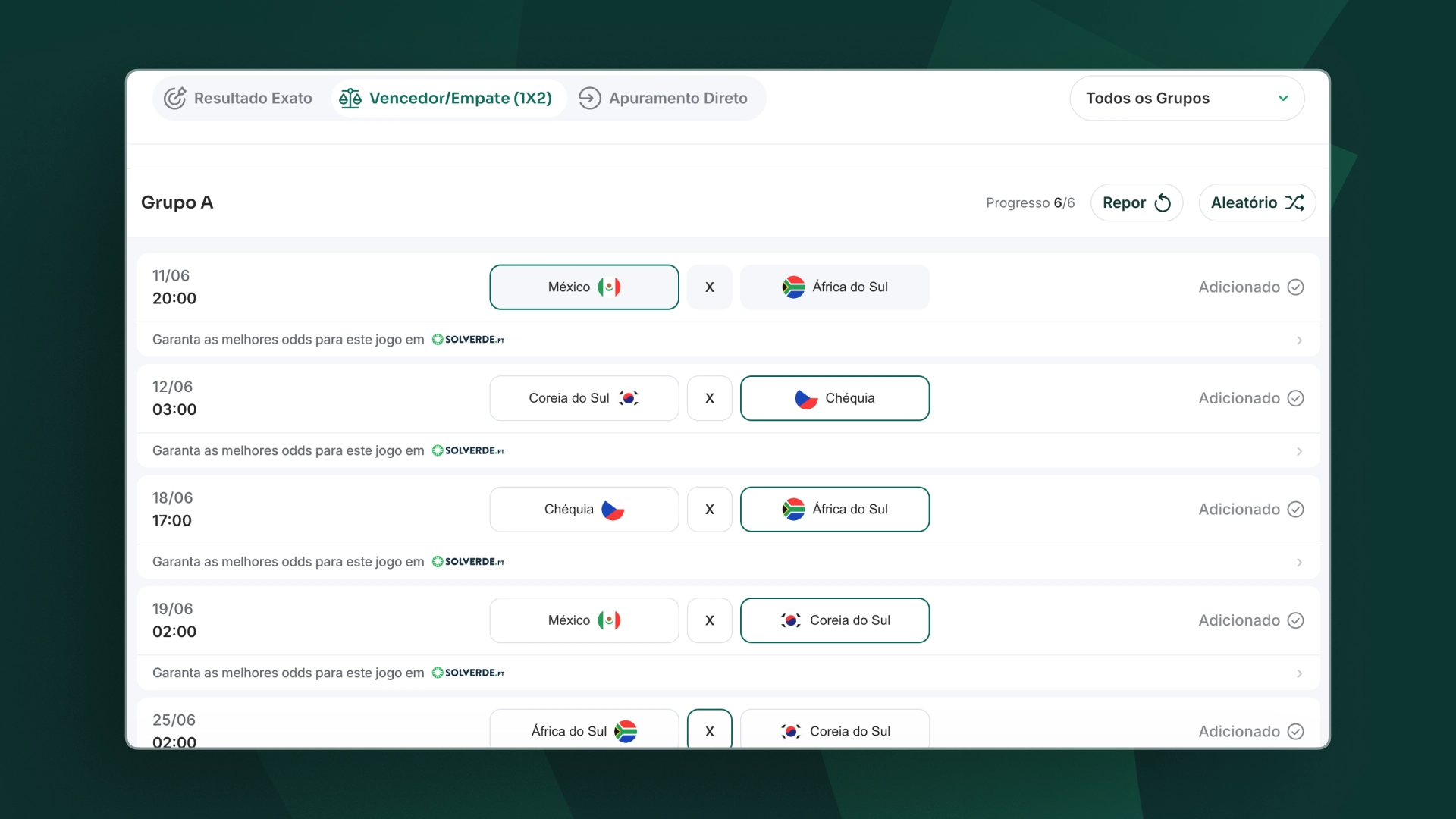
Task: Click the Solverde logo under the 12/06 match
Action: (x=468, y=450)
